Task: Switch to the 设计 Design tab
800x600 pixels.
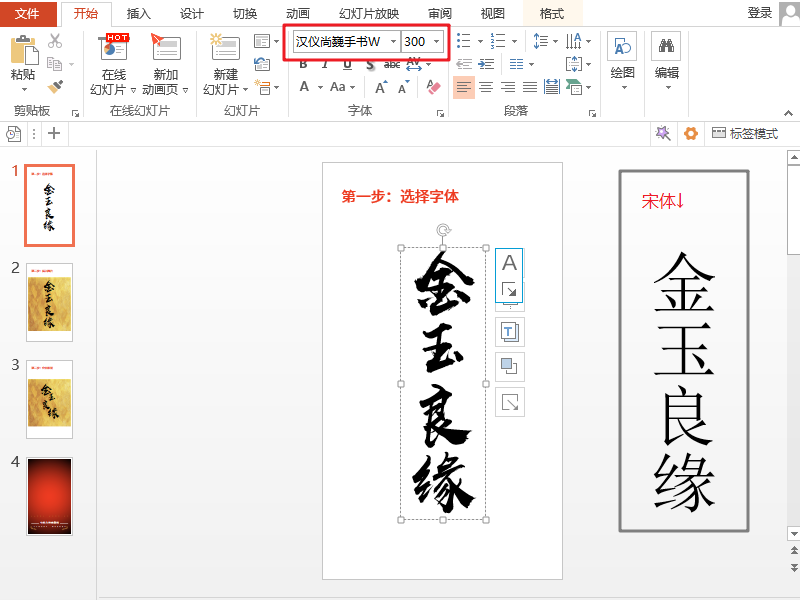Action: coord(192,14)
